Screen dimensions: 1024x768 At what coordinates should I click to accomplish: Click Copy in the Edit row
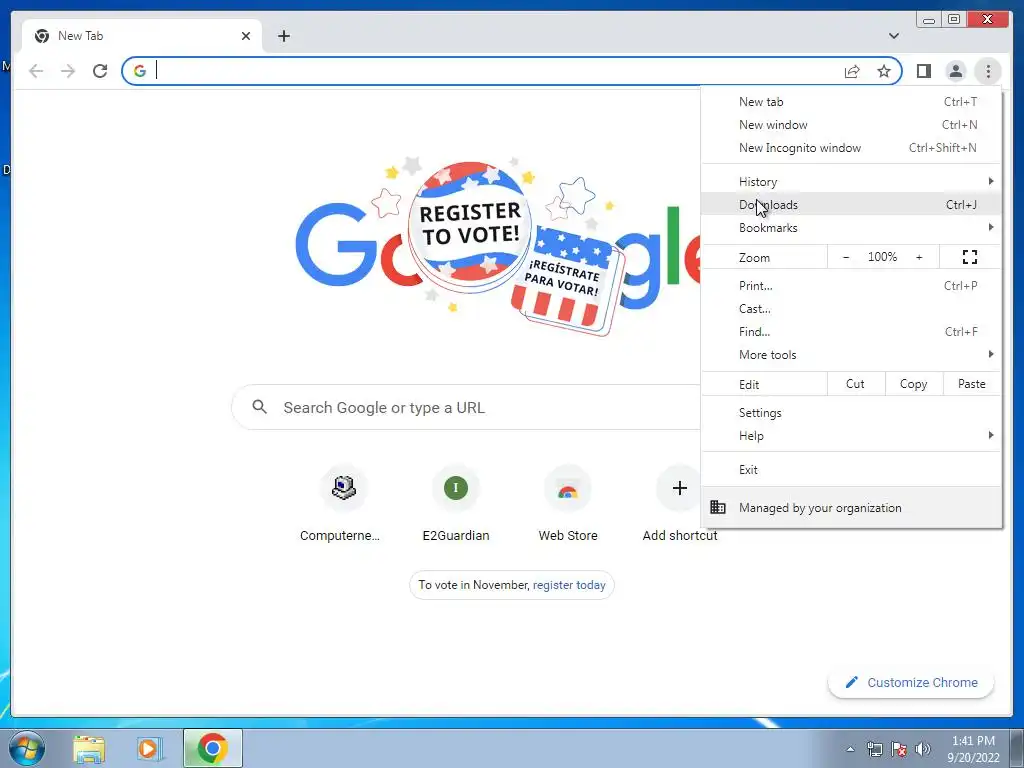tap(914, 384)
